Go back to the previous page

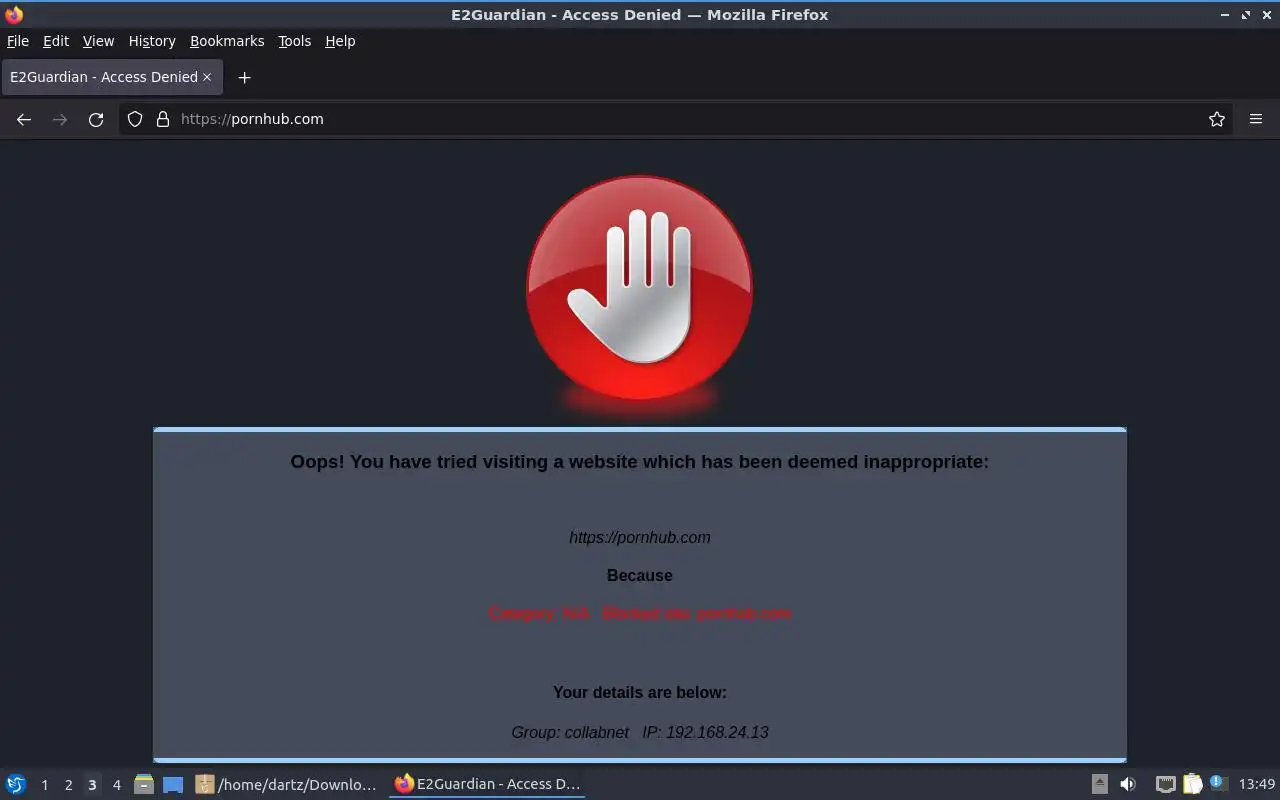(24, 119)
